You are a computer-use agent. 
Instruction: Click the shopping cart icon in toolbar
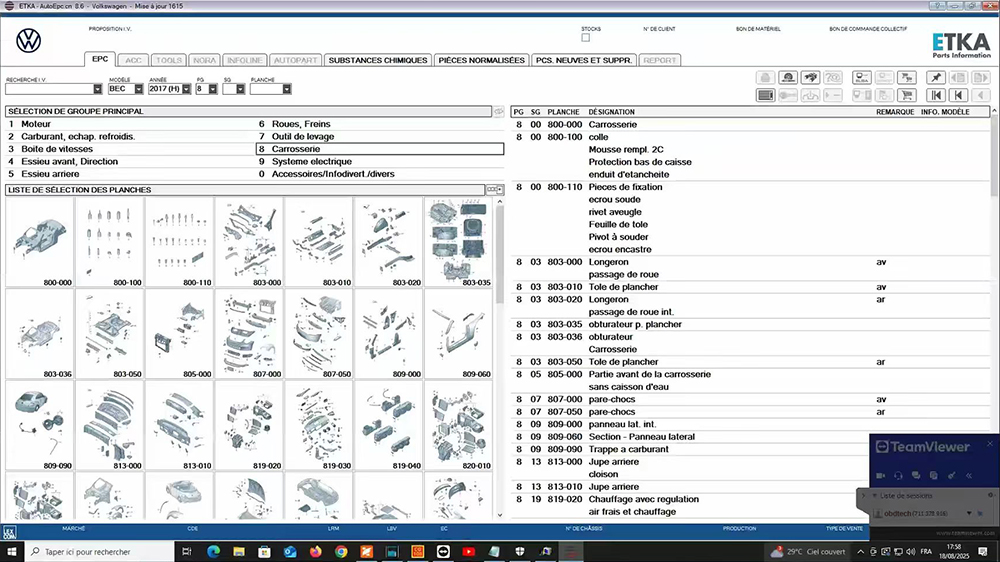(x=907, y=95)
